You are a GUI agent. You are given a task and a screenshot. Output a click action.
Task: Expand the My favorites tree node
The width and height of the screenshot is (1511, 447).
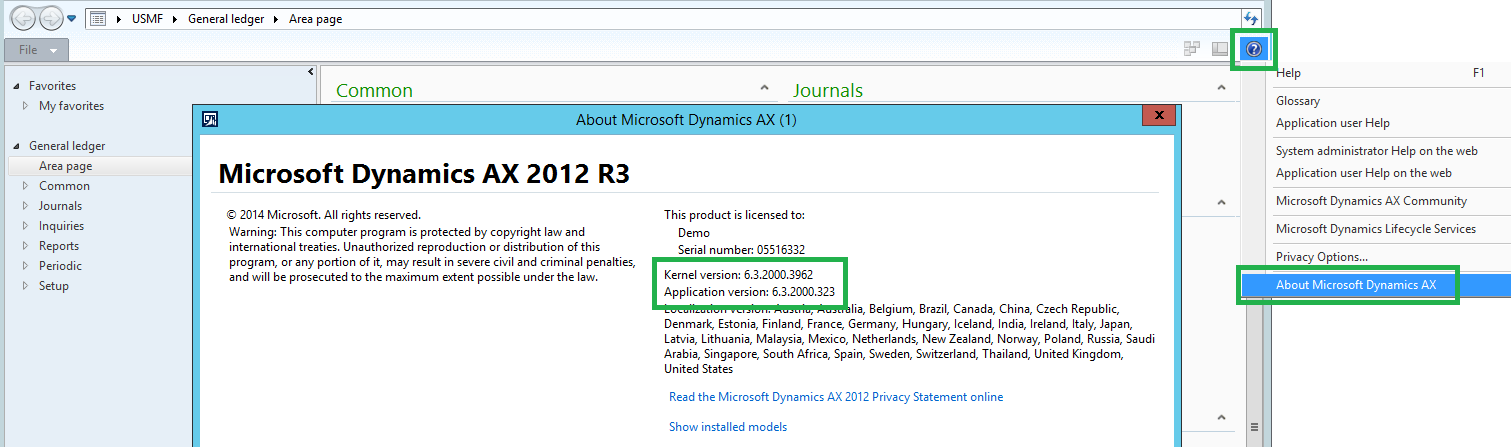tap(25, 106)
